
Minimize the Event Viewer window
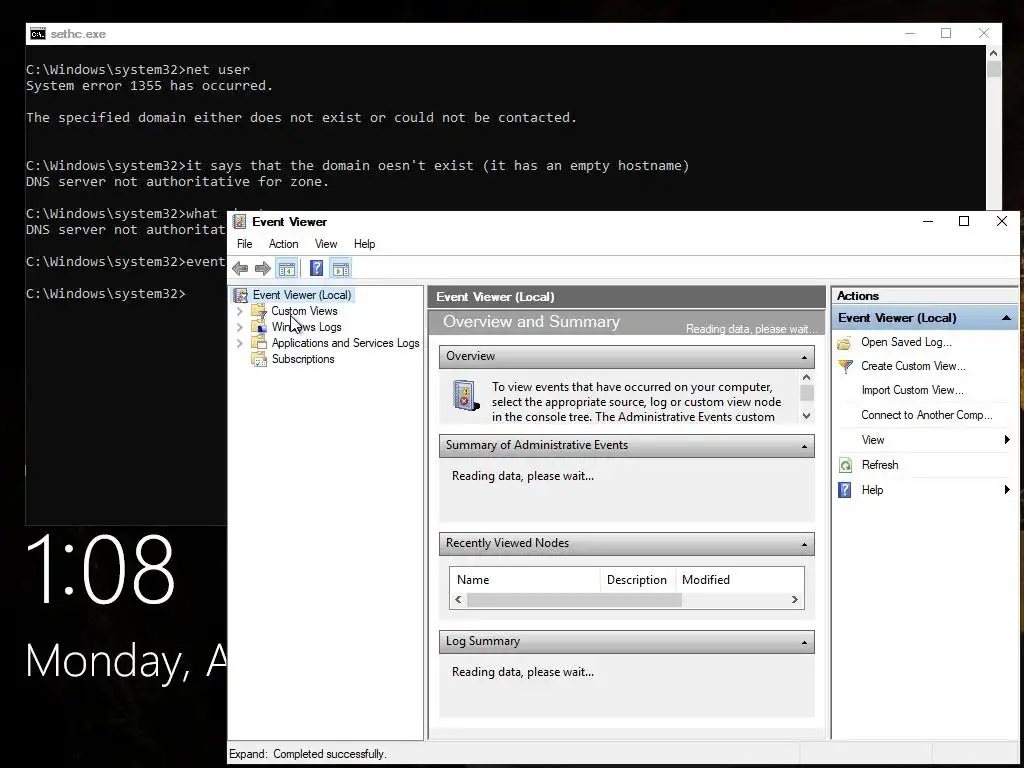coord(927,221)
